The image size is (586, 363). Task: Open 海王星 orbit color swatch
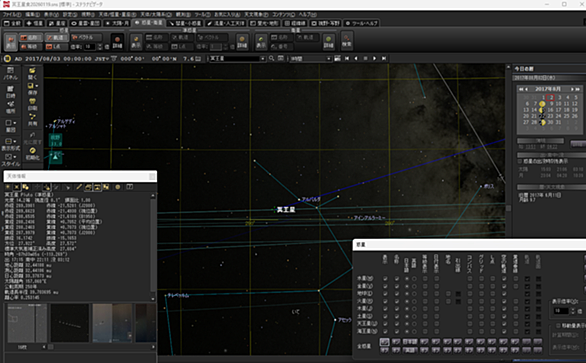[x=539, y=331]
